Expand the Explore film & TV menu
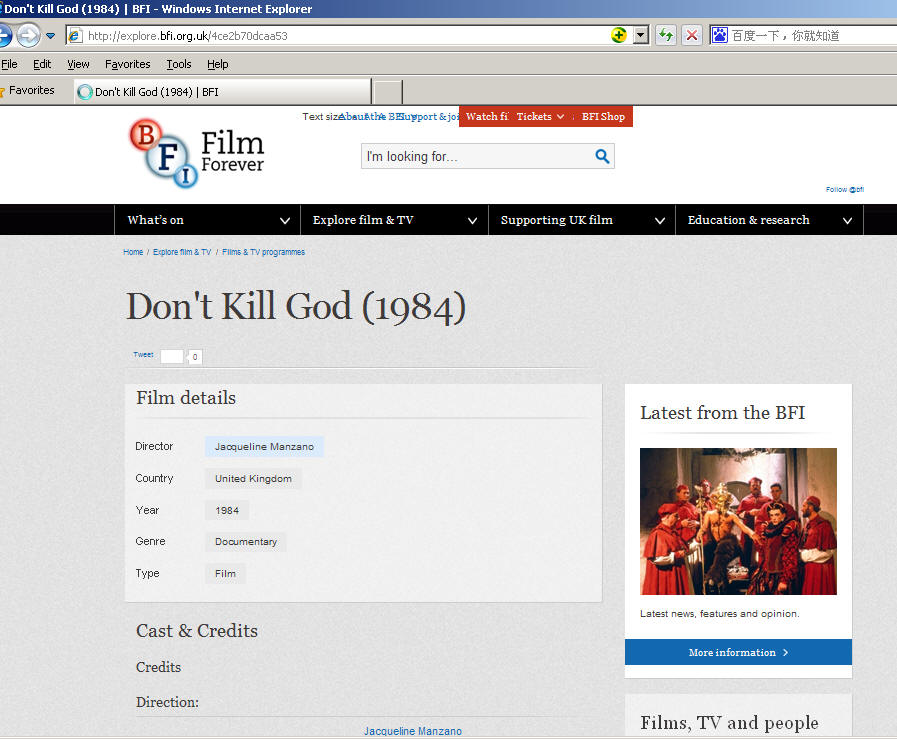Viewport: 897px width, 740px height. point(394,220)
